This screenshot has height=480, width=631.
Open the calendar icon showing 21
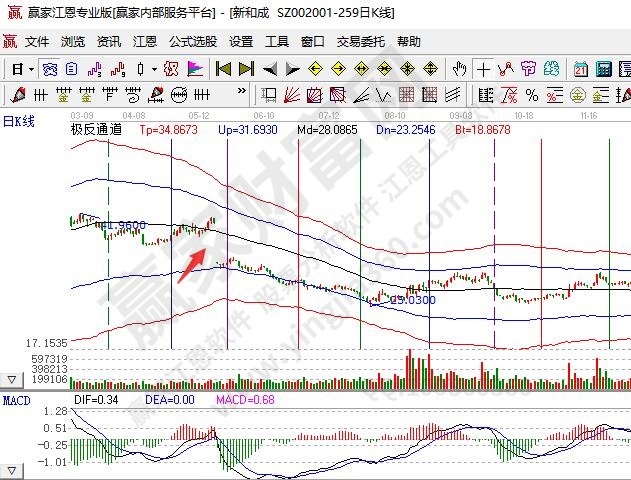[581, 69]
